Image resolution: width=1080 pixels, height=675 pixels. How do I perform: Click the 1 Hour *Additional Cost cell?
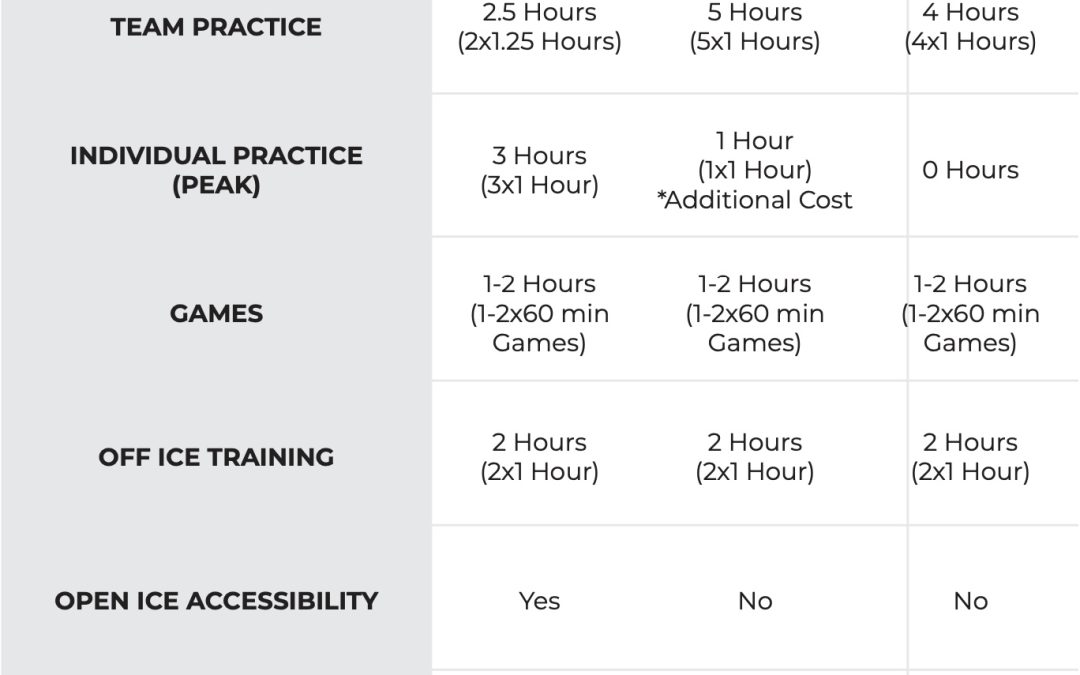pos(754,170)
